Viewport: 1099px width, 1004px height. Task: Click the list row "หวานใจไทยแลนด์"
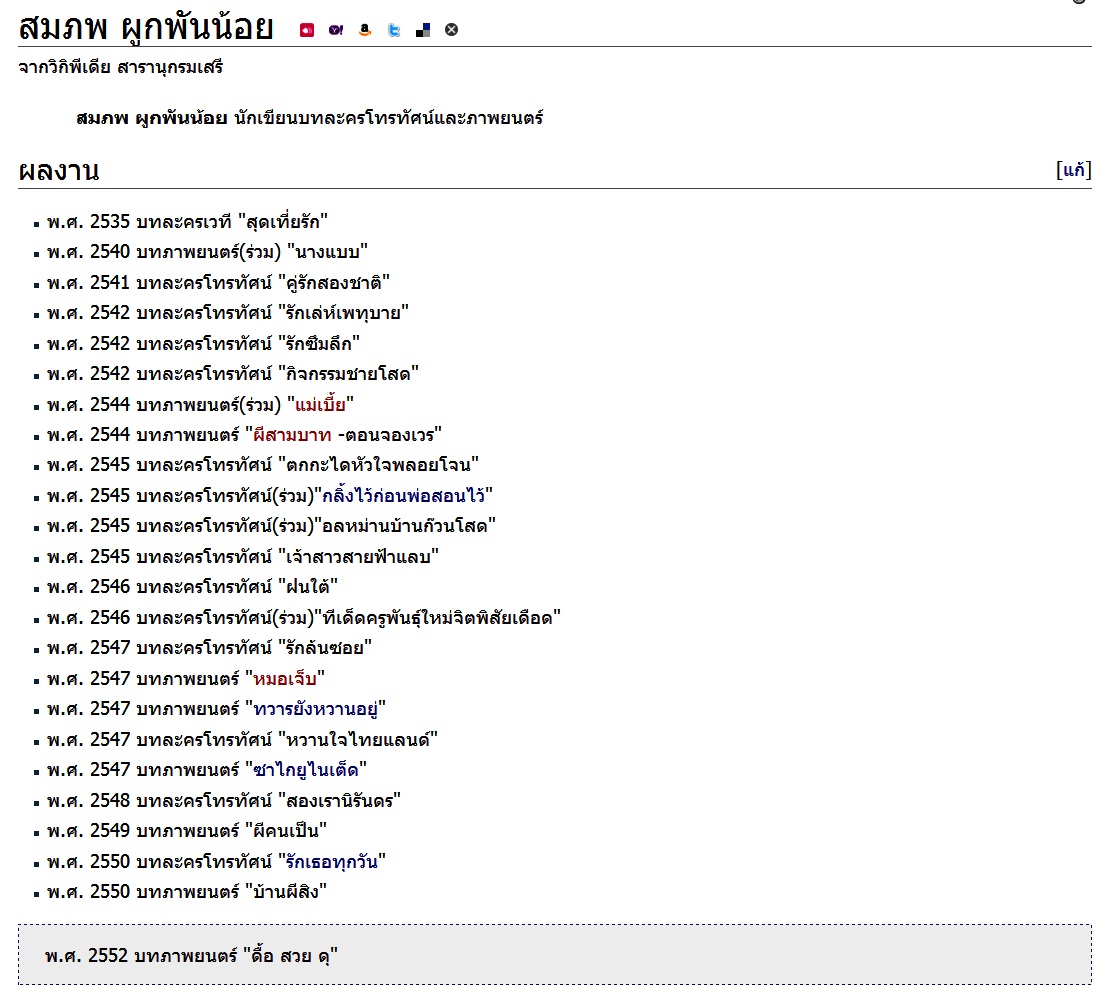(243, 740)
